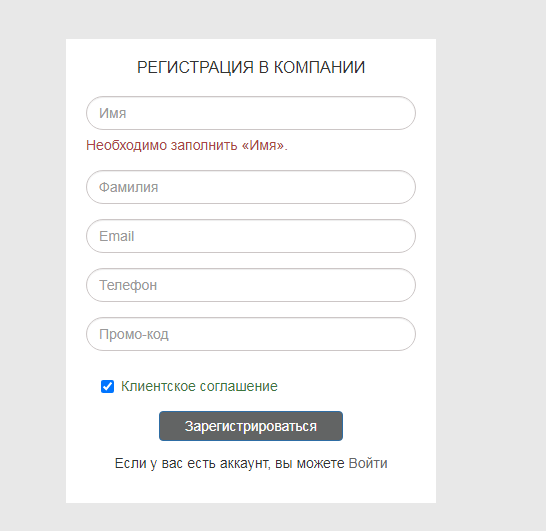
Task: Uncheck the Клиентское соглашение checkbox
Action: [x=107, y=386]
